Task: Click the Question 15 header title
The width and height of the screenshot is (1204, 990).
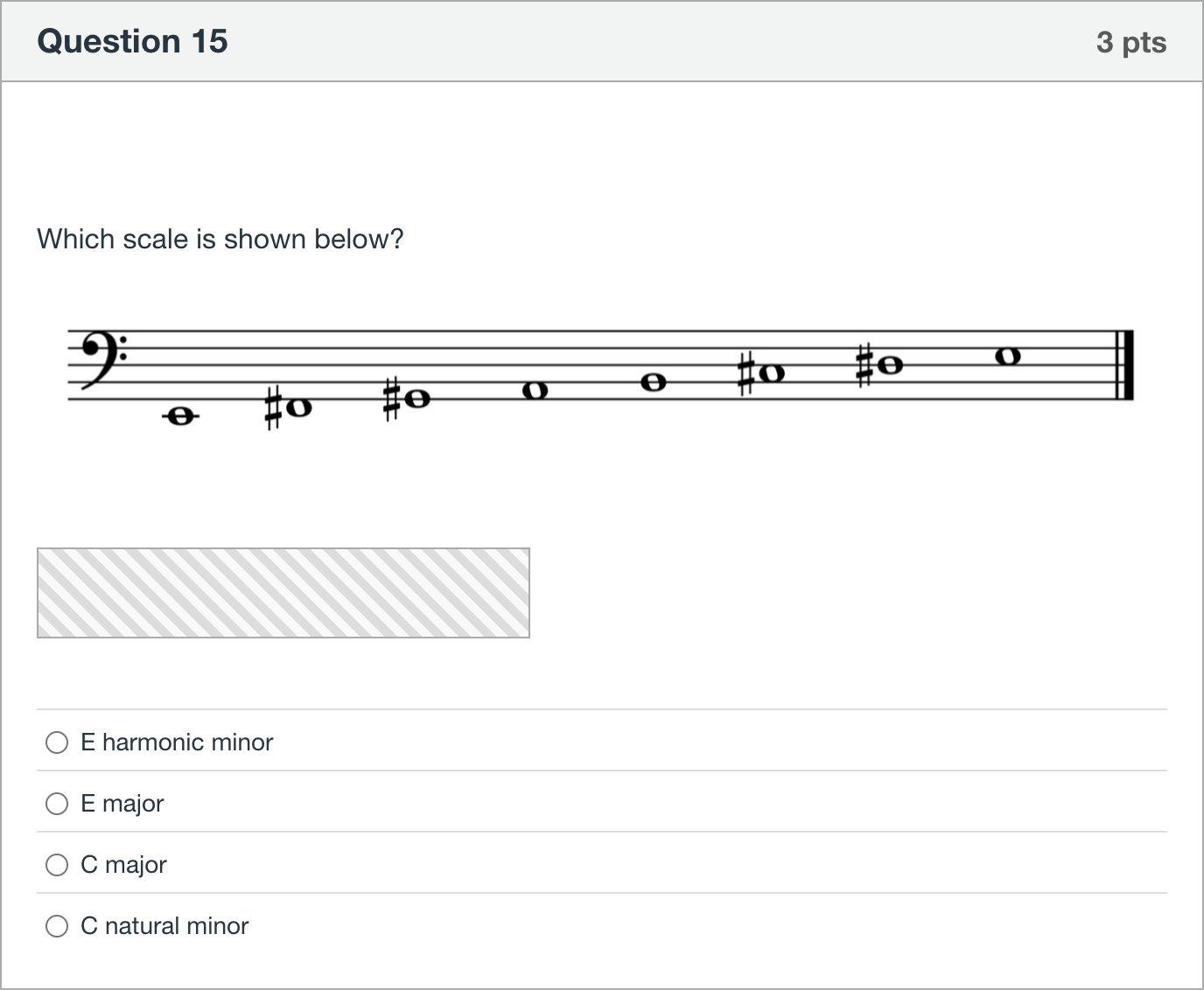Action: pyautogui.click(x=132, y=41)
